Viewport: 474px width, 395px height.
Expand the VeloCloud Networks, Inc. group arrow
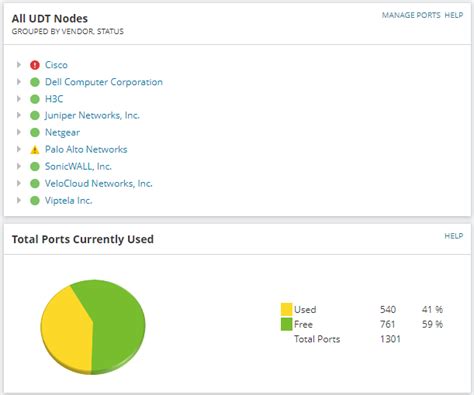19,183
